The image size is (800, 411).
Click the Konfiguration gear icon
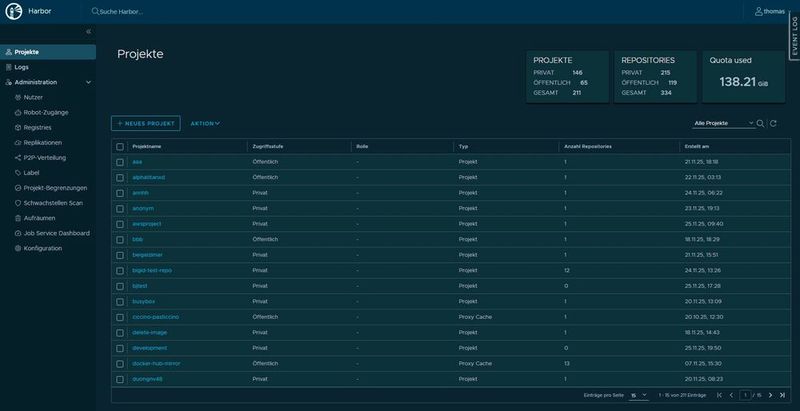[18, 248]
